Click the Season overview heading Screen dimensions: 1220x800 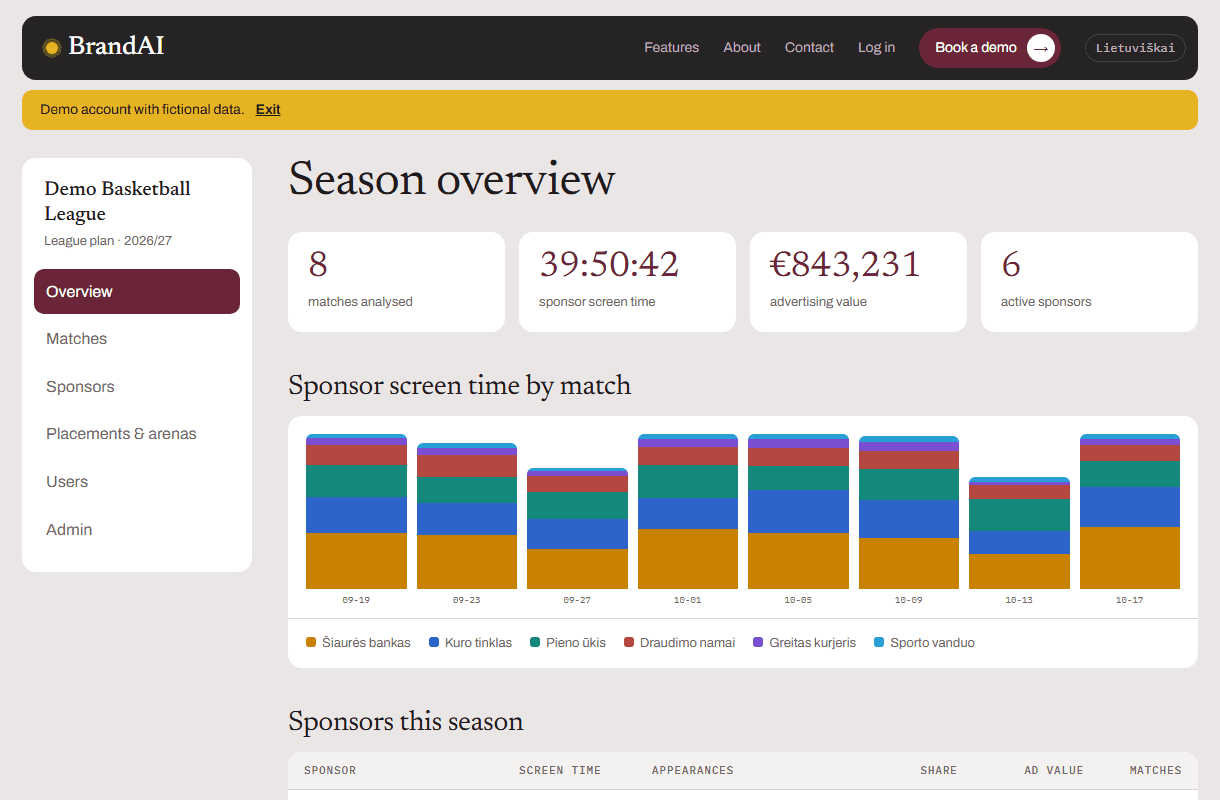452,180
